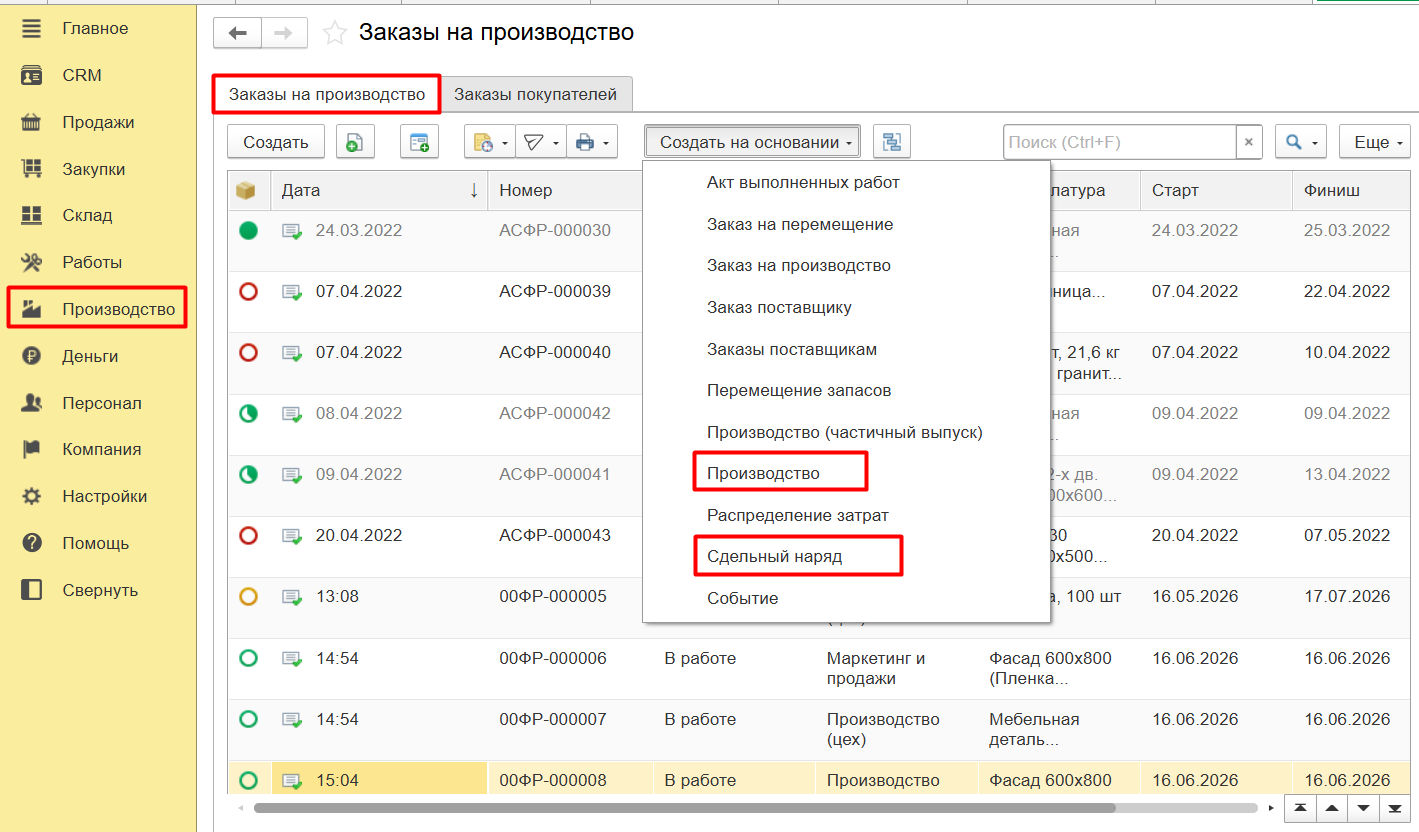Choose Заказ на перемещение menu item

(x=800, y=224)
